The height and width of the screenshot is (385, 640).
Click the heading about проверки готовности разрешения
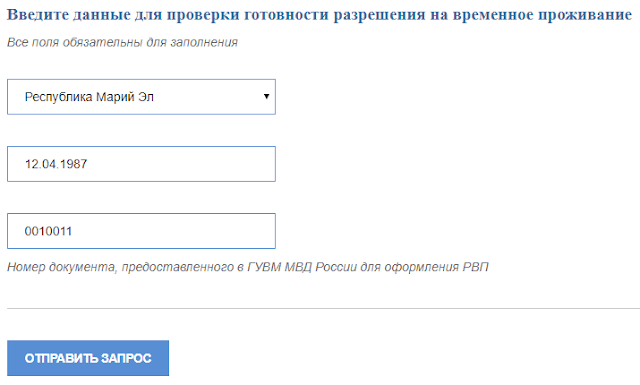click(320, 15)
